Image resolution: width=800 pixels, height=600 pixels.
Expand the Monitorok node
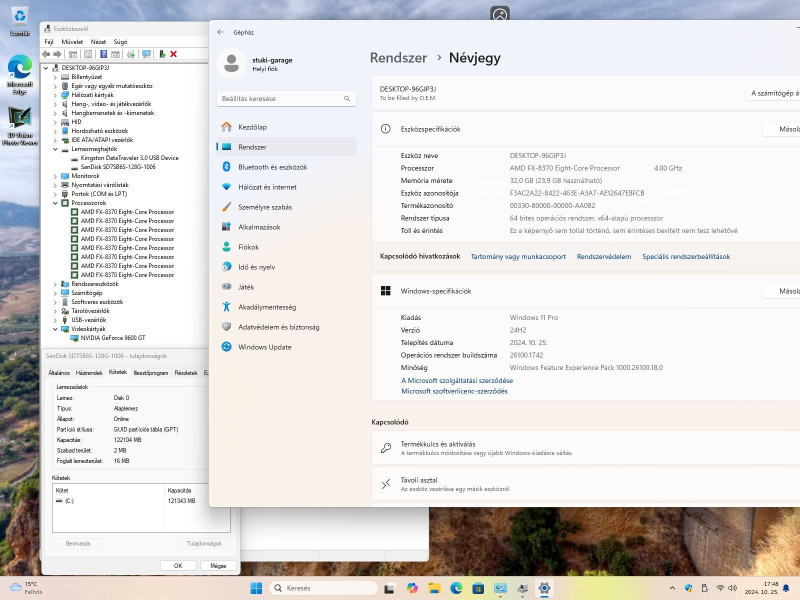(x=55, y=176)
